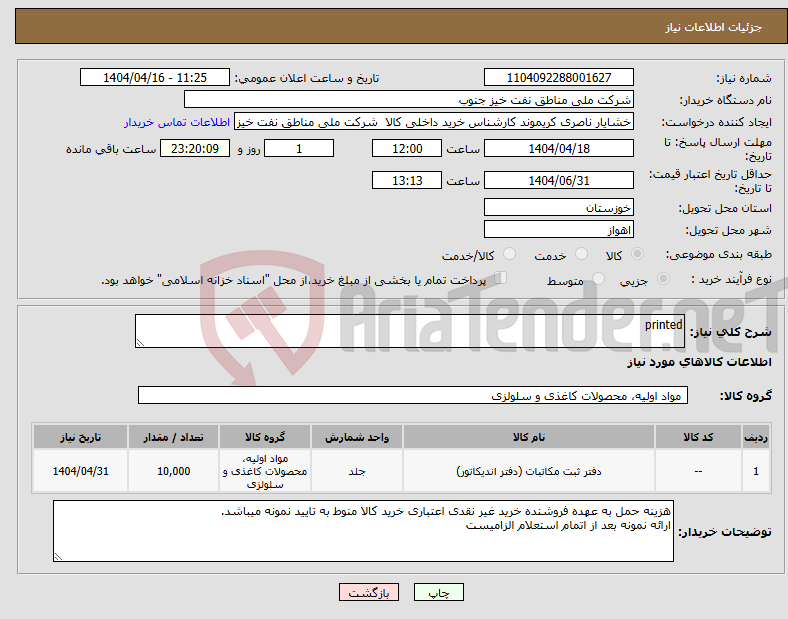This screenshot has height=619, width=788.
Task: Click the goods group cell in row 1
Action: coord(265,471)
